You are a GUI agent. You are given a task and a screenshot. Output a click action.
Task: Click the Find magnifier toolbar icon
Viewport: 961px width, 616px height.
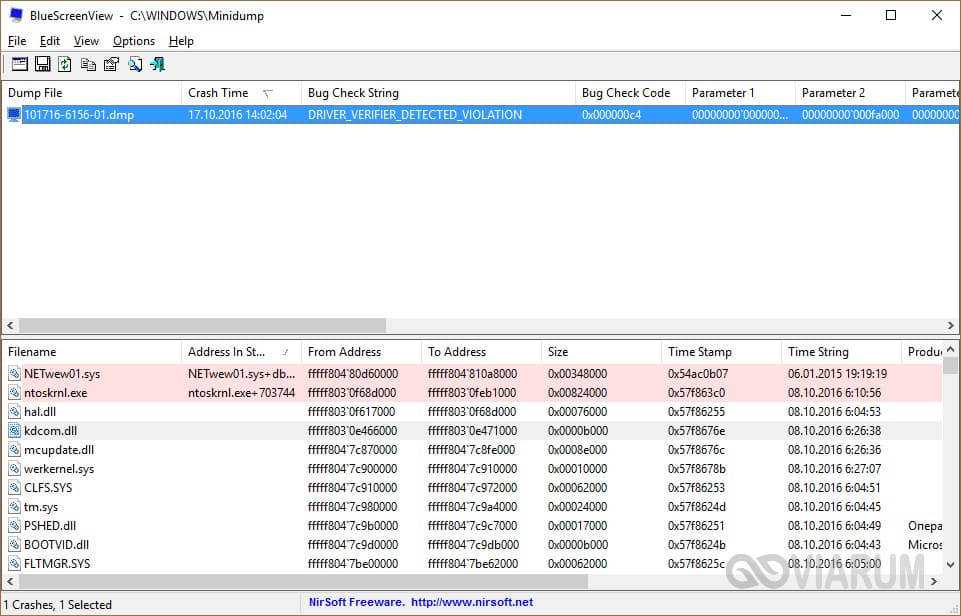pyautogui.click(x=134, y=64)
